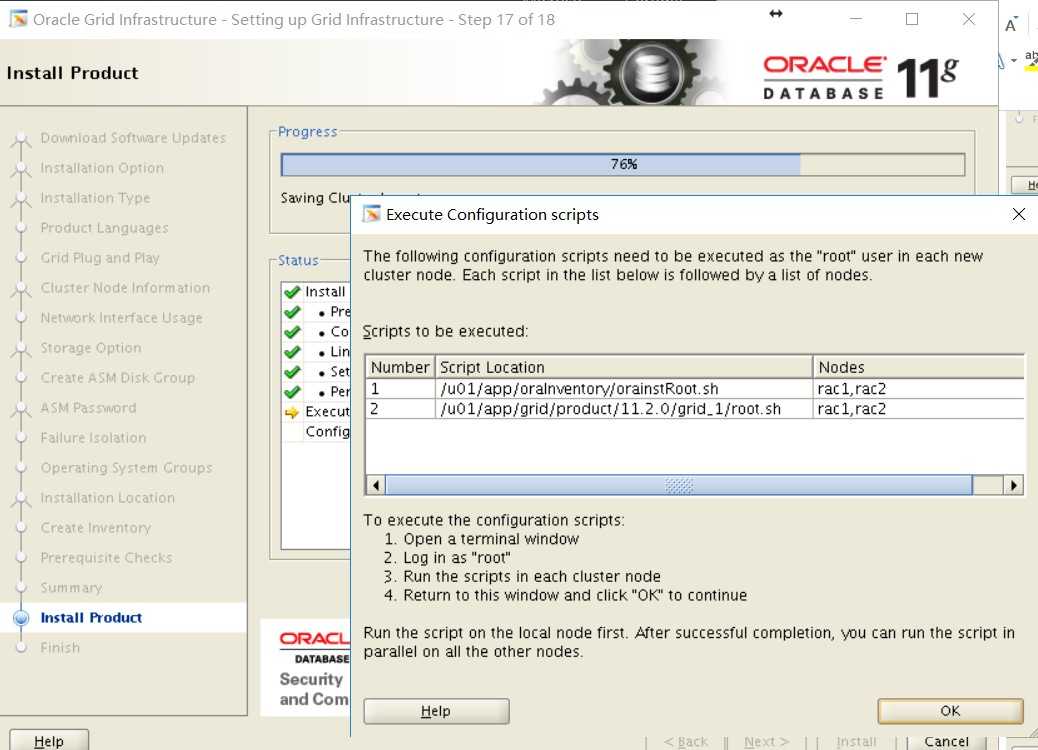
Task: Select the orainstRoot.sh script path cell
Action: (x=624, y=389)
